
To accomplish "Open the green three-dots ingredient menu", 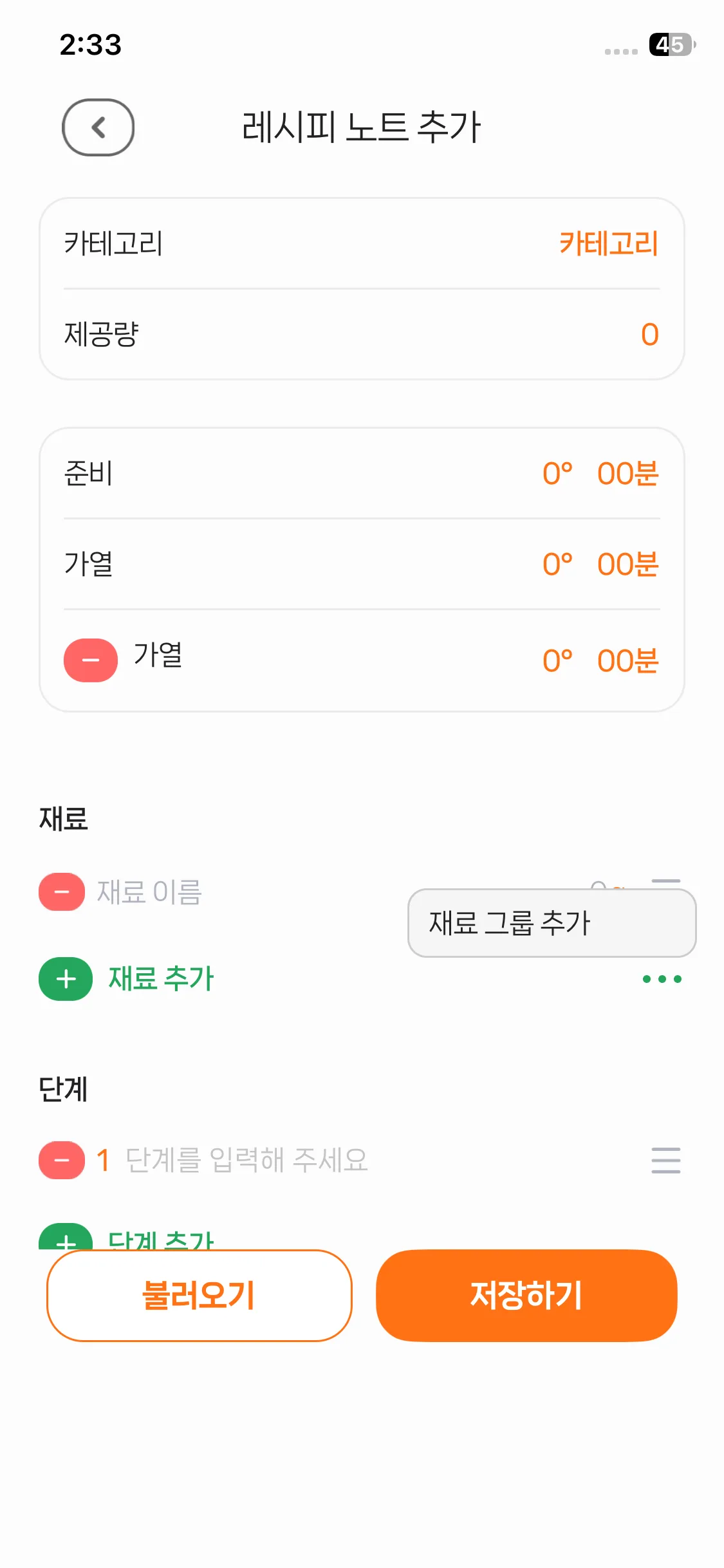I will point(662,979).
